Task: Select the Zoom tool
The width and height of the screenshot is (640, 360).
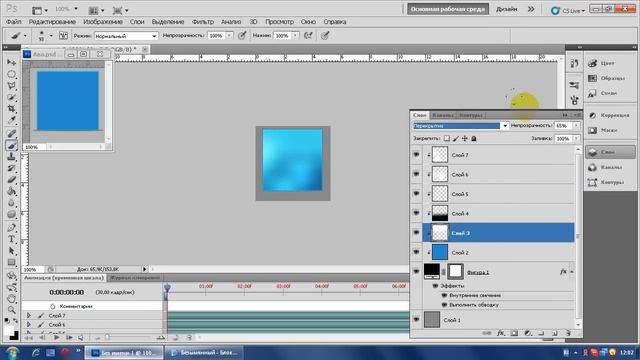Action: (11, 310)
